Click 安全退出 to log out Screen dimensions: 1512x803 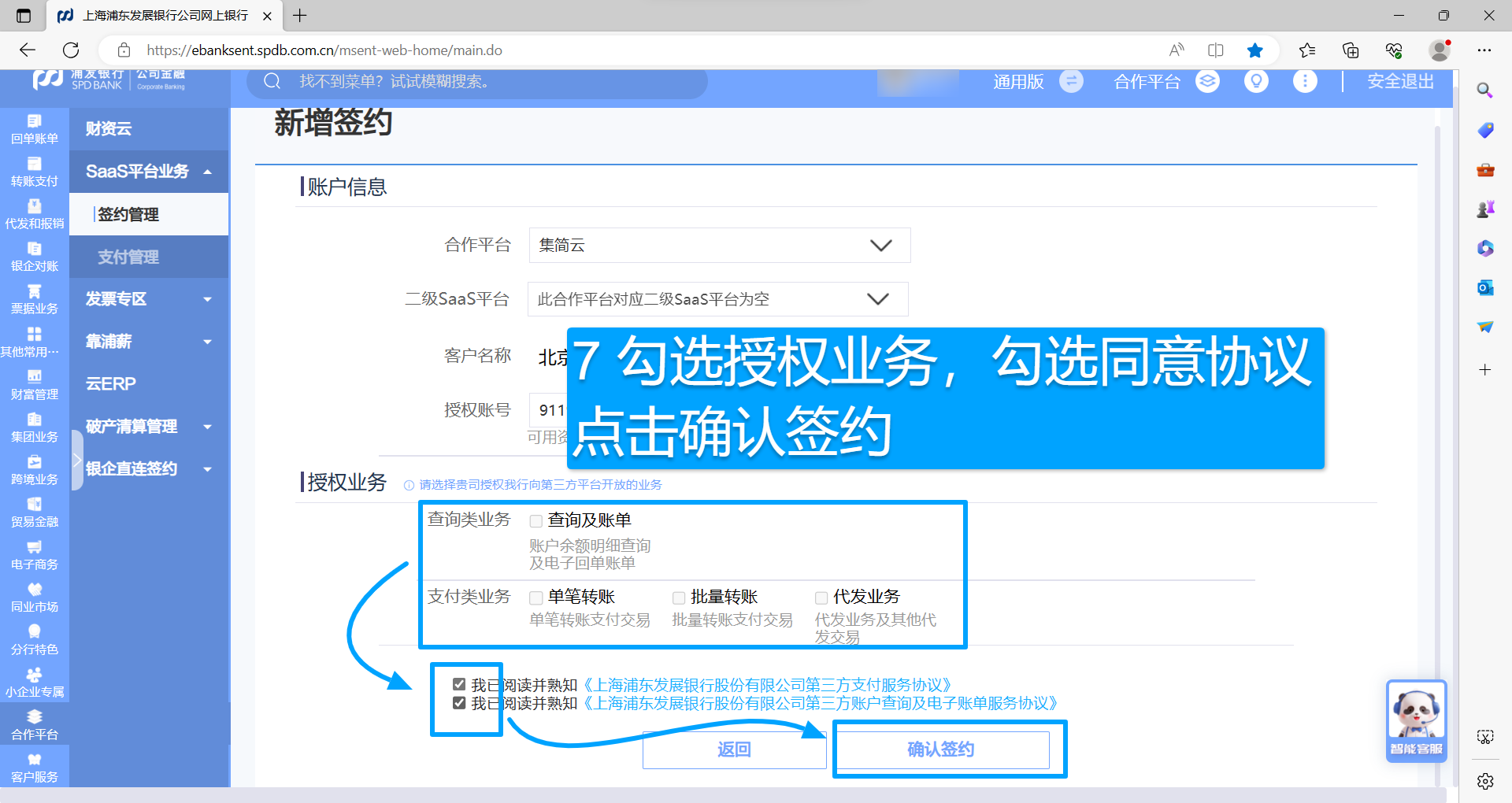point(1400,81)
